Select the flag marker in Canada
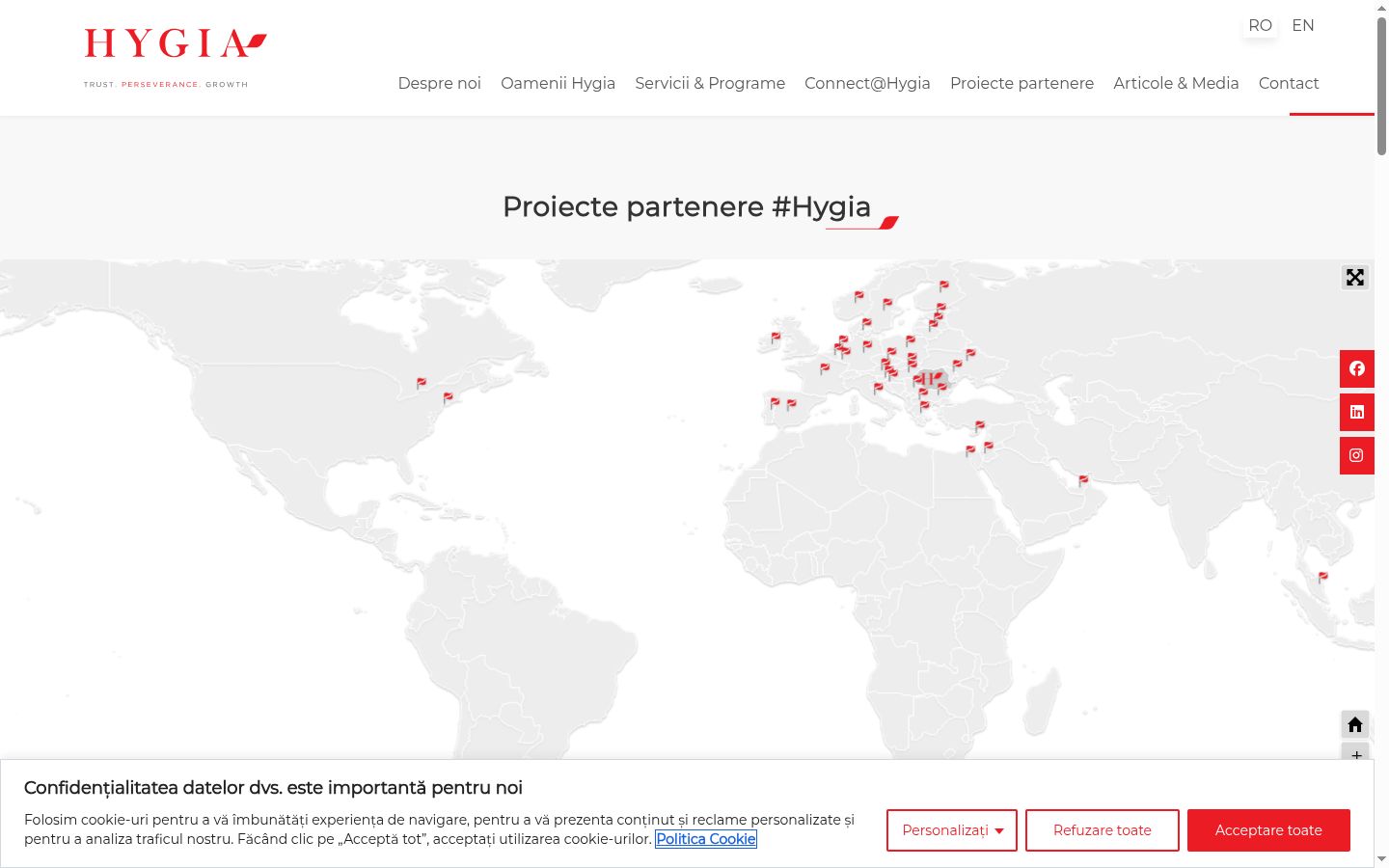Screen dimensions: 1389x868 [x=421, y=383]
